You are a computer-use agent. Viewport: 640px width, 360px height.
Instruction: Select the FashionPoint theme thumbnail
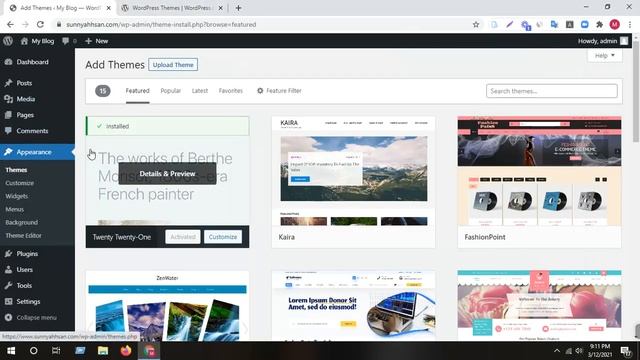[x=539, y=171]
